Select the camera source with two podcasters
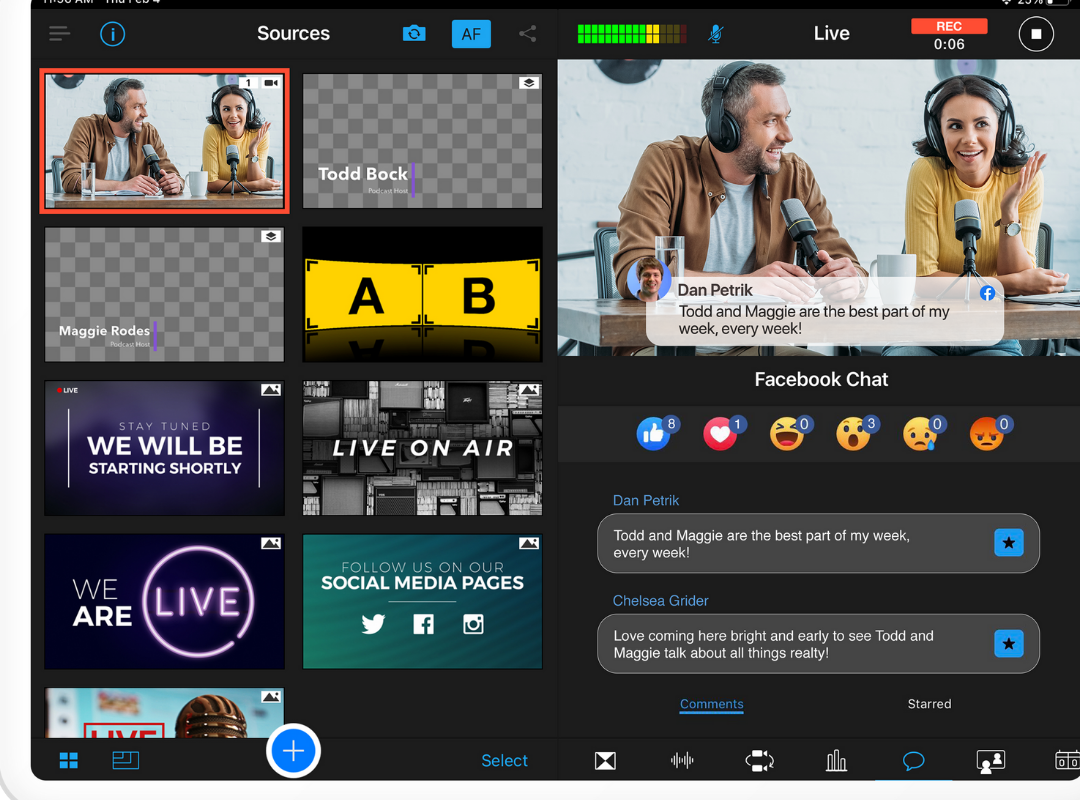1080x800 pixels. pos(165,141)
